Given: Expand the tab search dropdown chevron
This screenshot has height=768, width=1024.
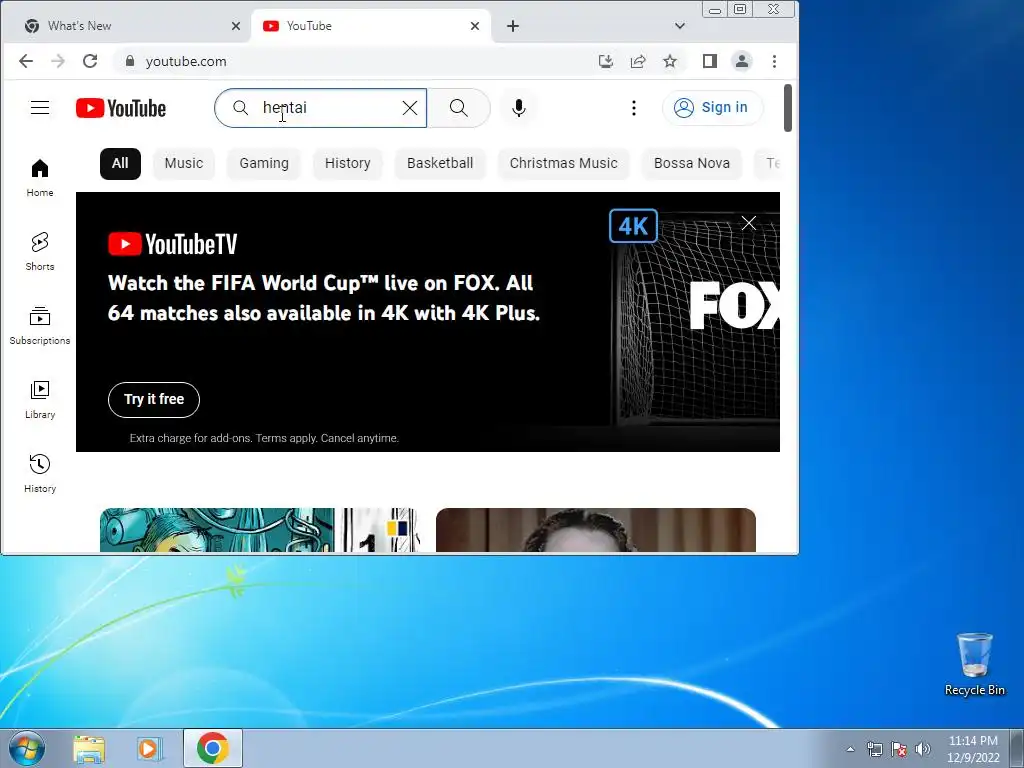Looking at the screenshot, I should (x=680, y=26).
